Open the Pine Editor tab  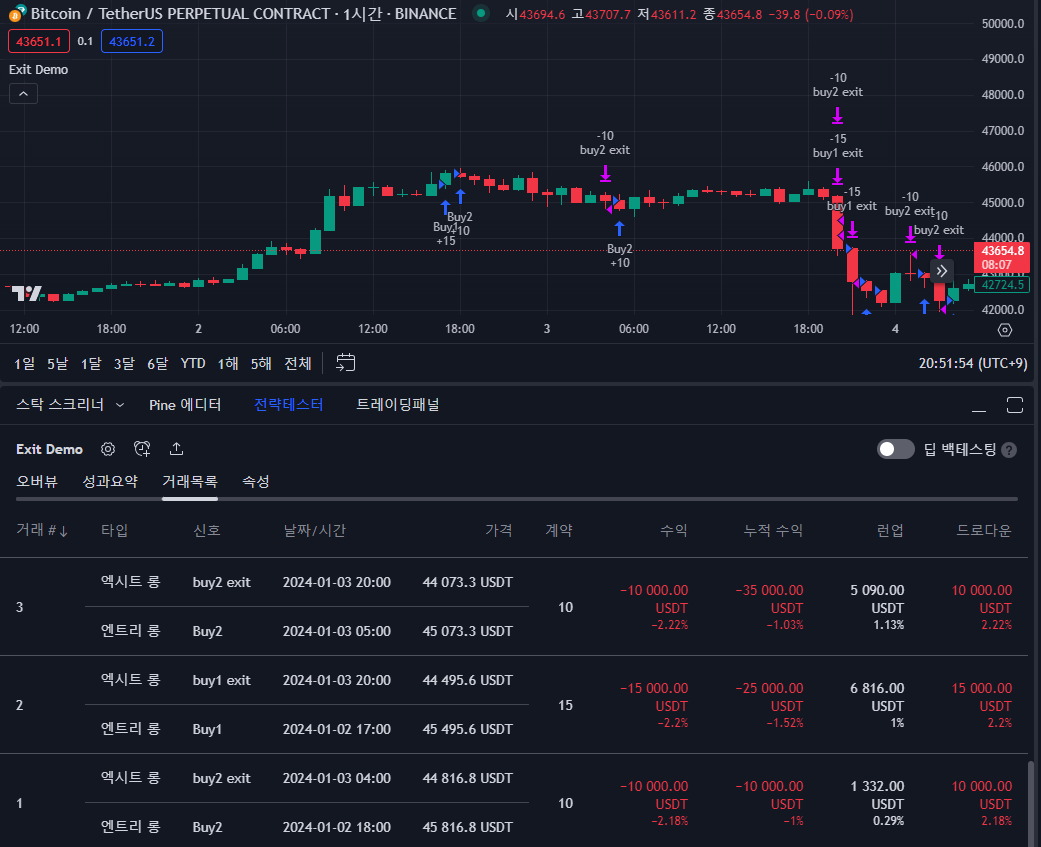(x=185, y=405)
